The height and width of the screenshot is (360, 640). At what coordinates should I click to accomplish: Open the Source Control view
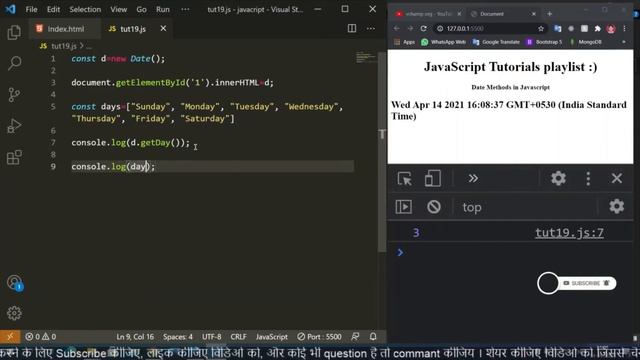click(x=14, y=95)
